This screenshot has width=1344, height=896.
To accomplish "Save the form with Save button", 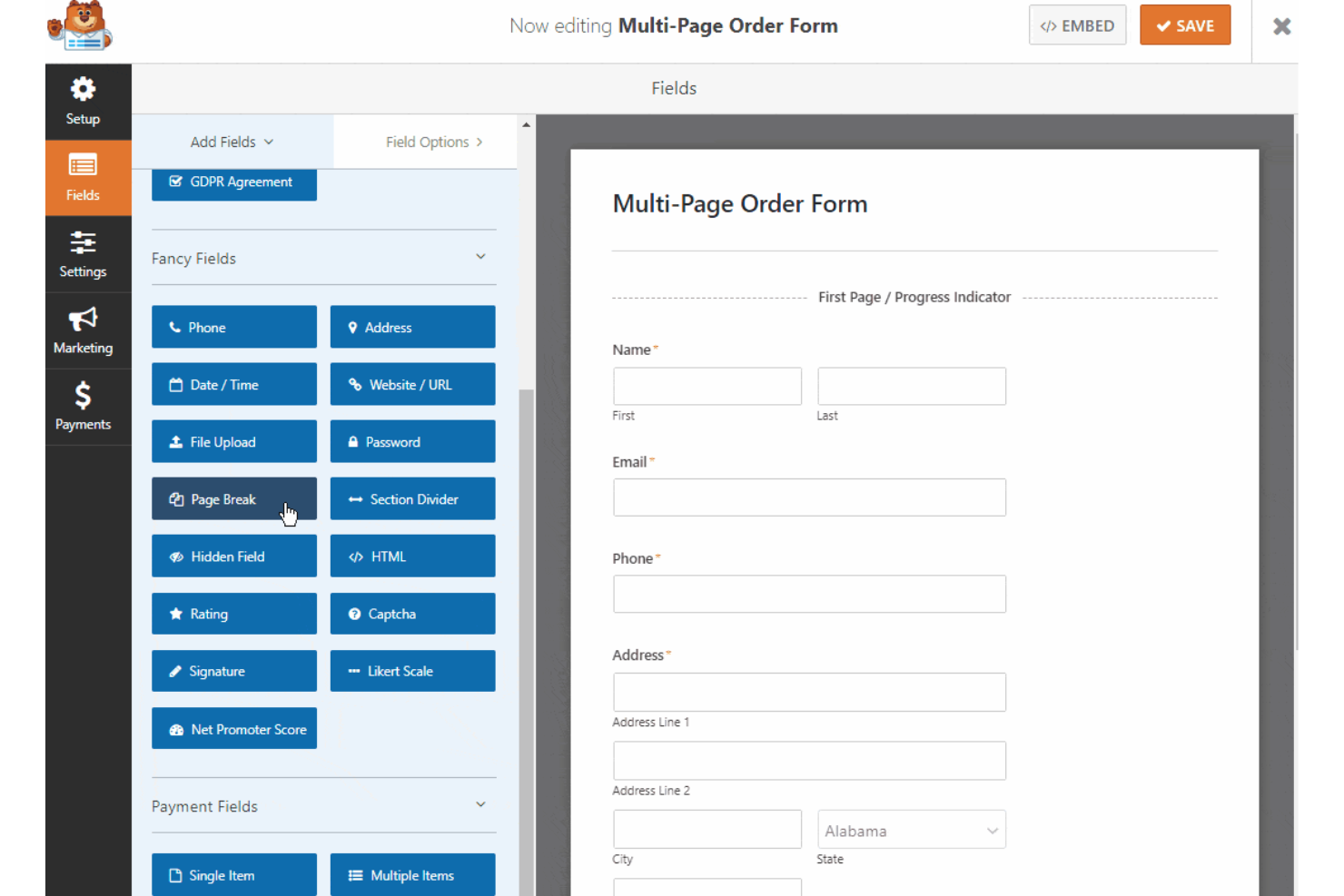I will [1185, 25].
